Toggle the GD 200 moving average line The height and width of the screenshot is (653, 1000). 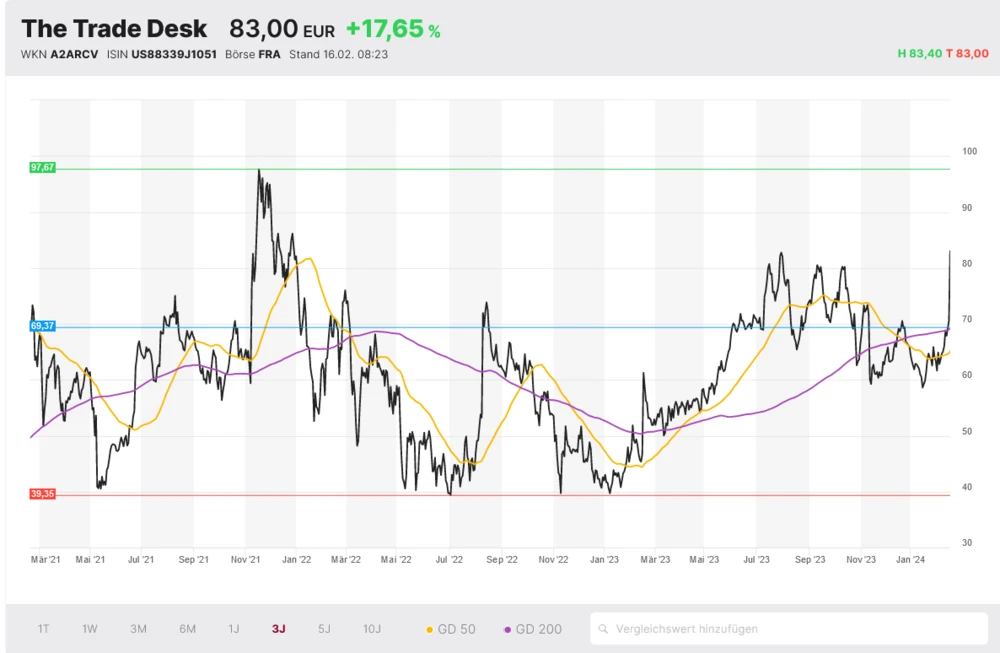point(533,629)
